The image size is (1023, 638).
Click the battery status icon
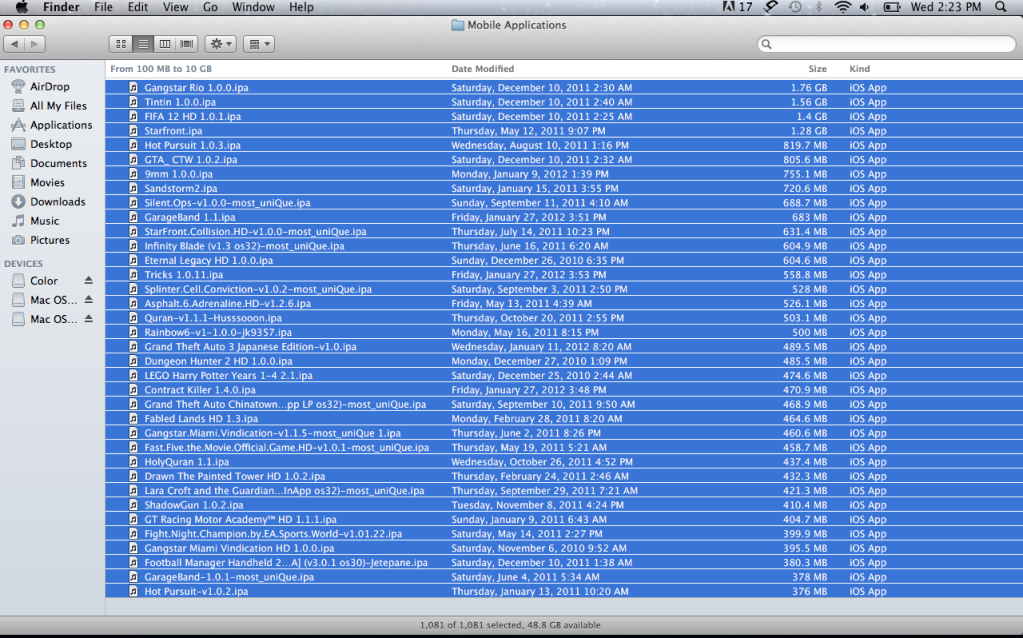pyautogui.click(x=891, y=7)
